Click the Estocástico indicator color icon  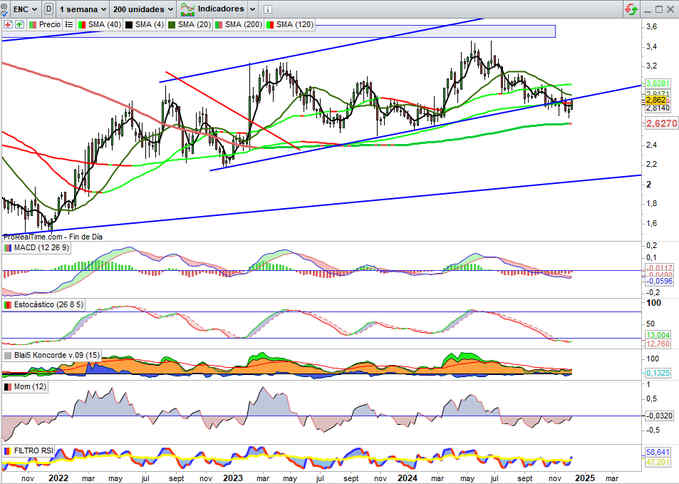pos(8,302)
